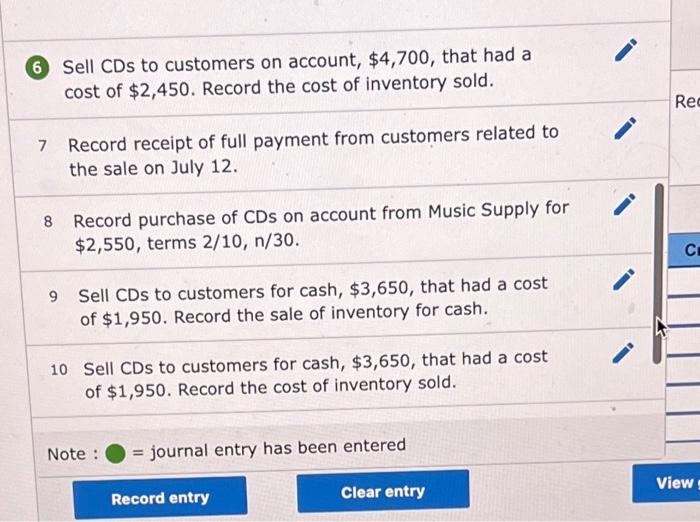
Task: Select transaction 7 receipt of full payment
Action: [x=335, y=152]
